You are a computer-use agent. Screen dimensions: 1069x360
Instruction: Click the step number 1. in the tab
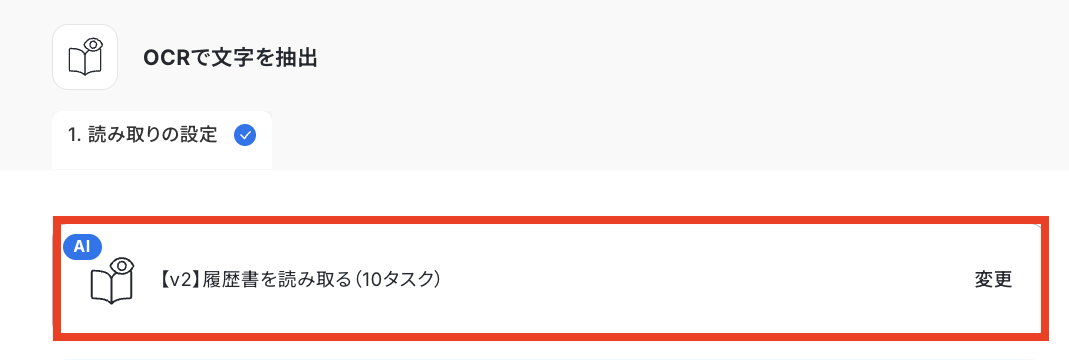(x=75, y=136)
